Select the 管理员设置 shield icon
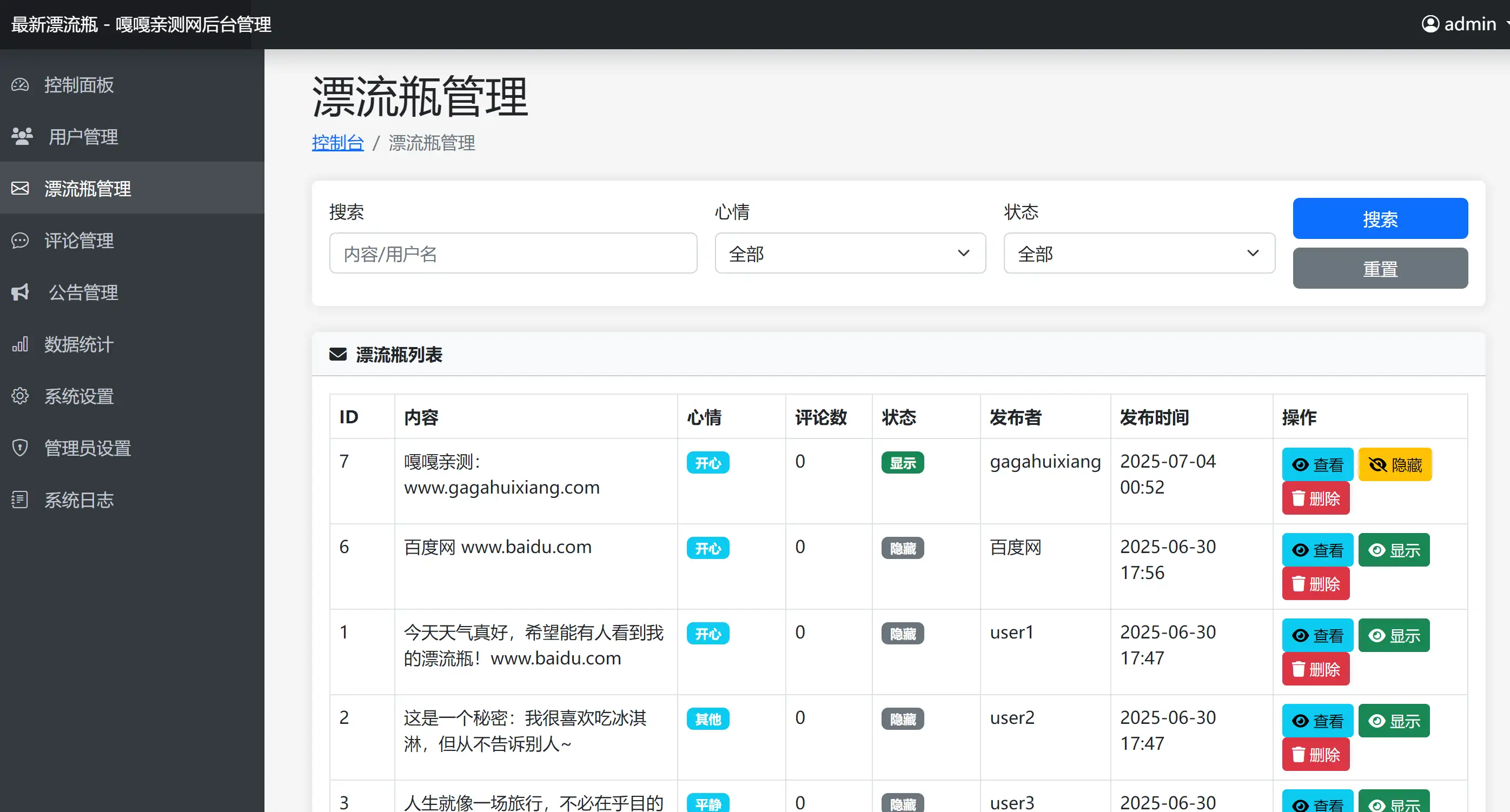 [20, 448]
